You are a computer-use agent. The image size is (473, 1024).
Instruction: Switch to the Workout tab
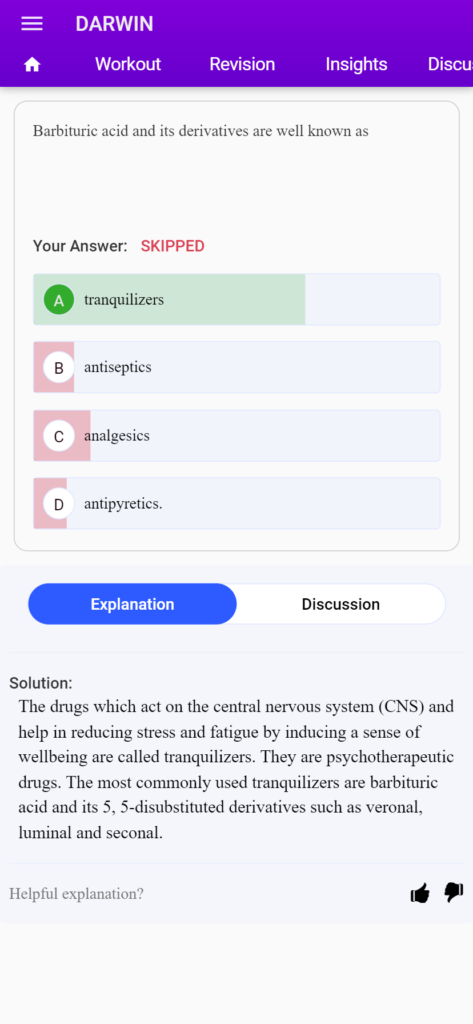[x=128, y=64]
